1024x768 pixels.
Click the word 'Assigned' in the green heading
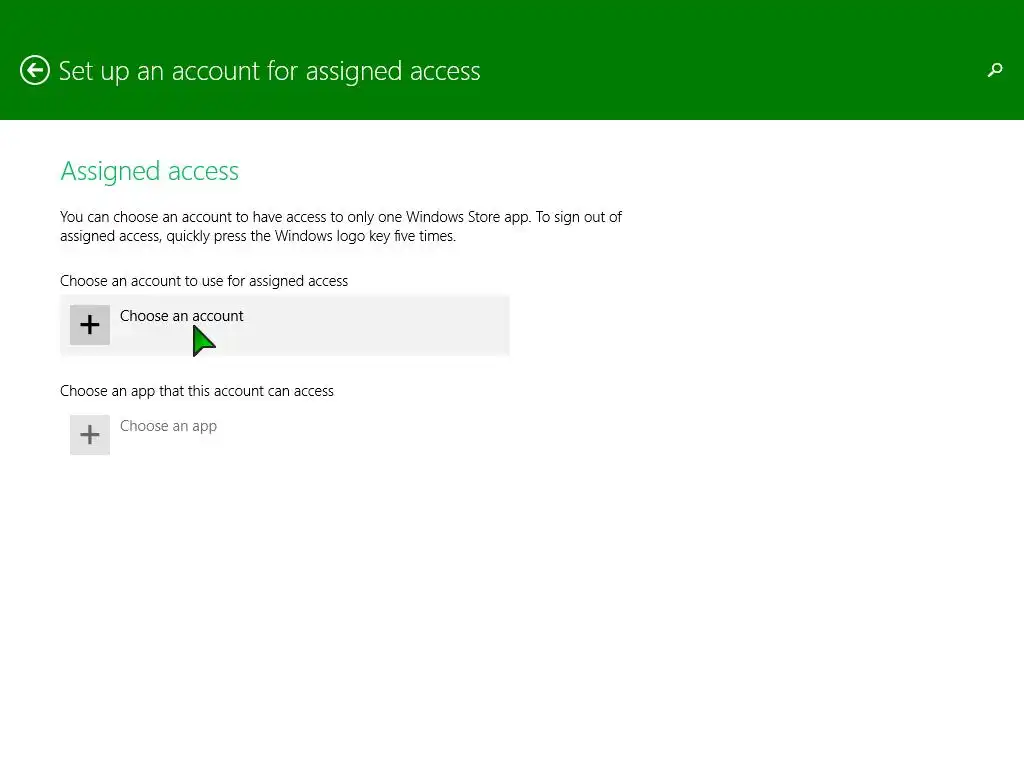click(102, 171)
